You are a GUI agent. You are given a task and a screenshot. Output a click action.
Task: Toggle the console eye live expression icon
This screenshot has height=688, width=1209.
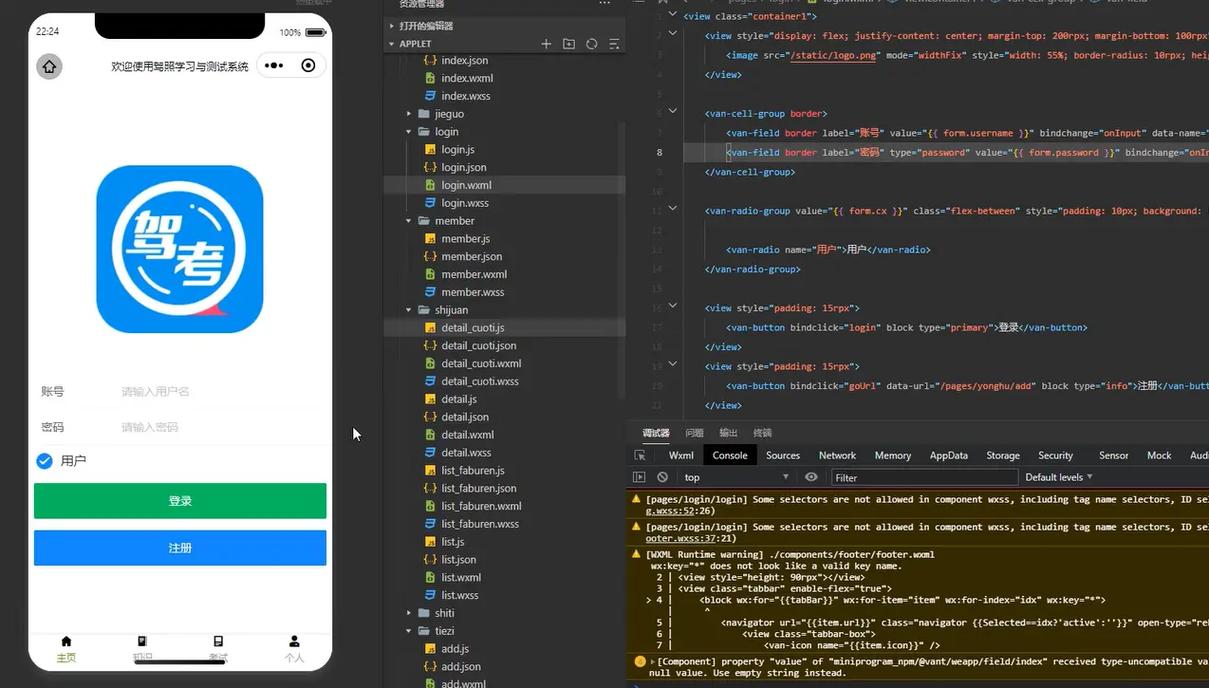811,478
